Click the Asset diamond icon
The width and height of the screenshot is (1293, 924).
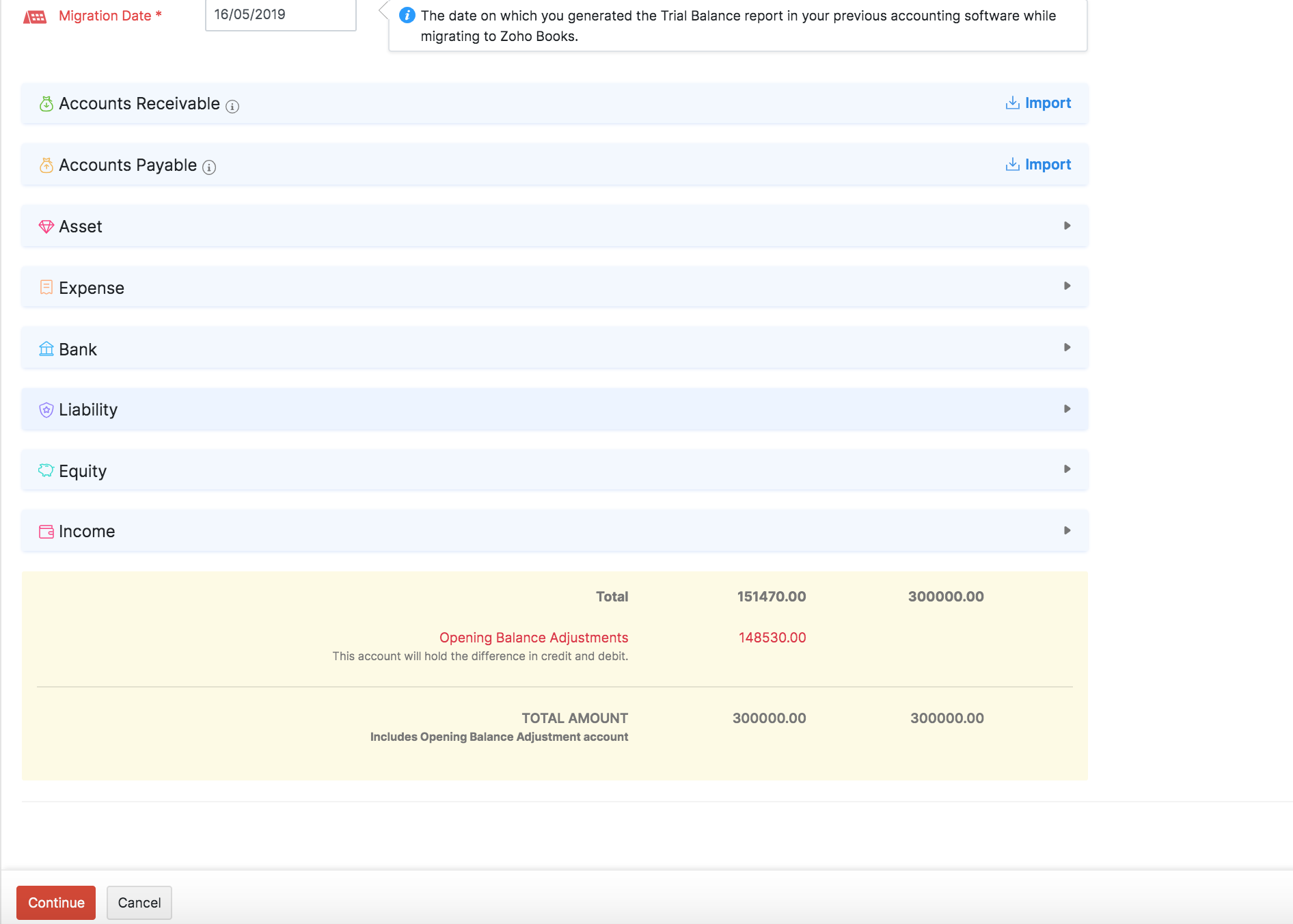46,226
